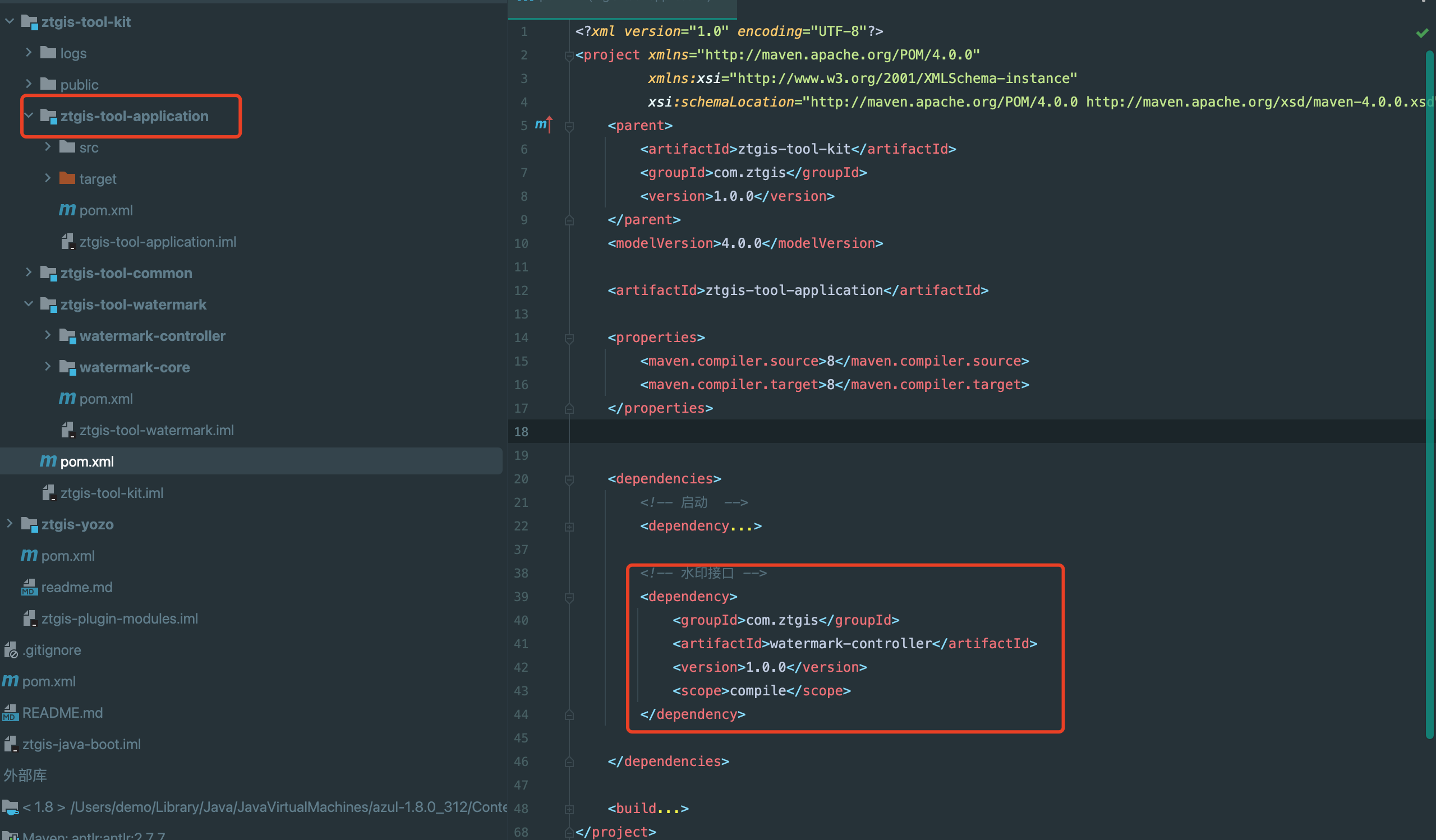1436x840 pixels.
Task: Collapse the ztgis-tool-kit tree node
Action: coord(10,22)
